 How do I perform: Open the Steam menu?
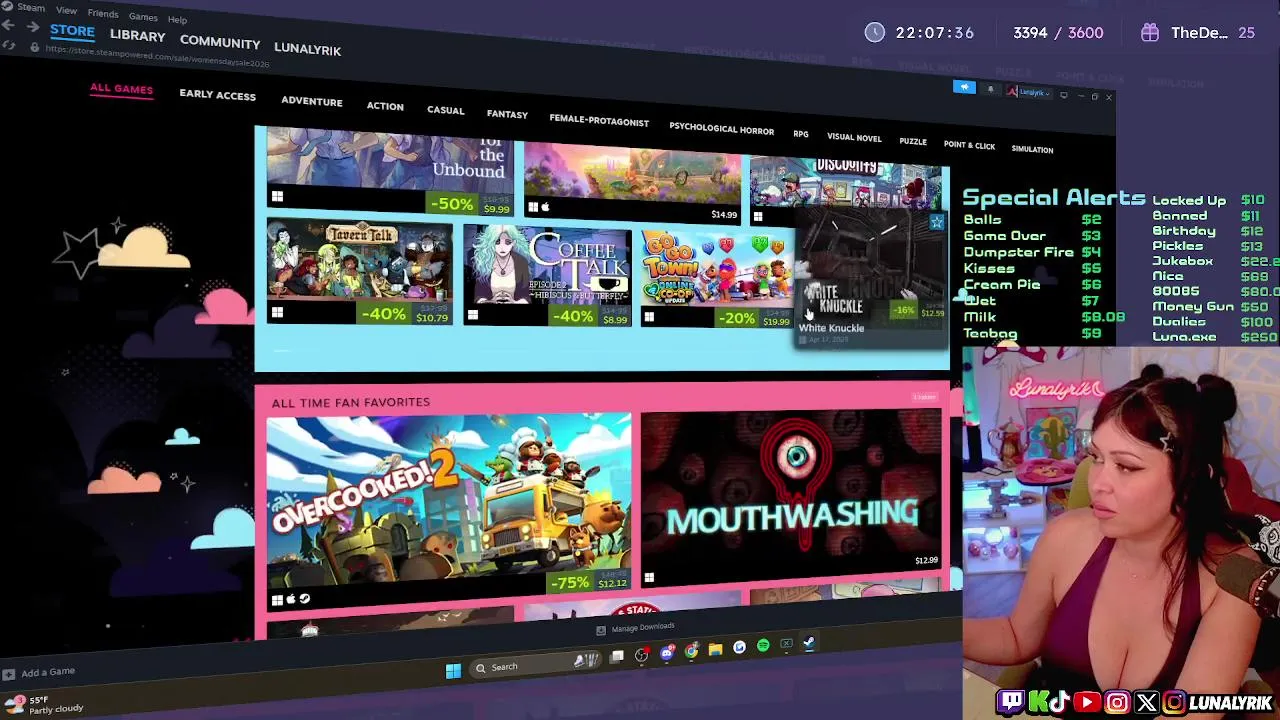click(x=30, y=7)
